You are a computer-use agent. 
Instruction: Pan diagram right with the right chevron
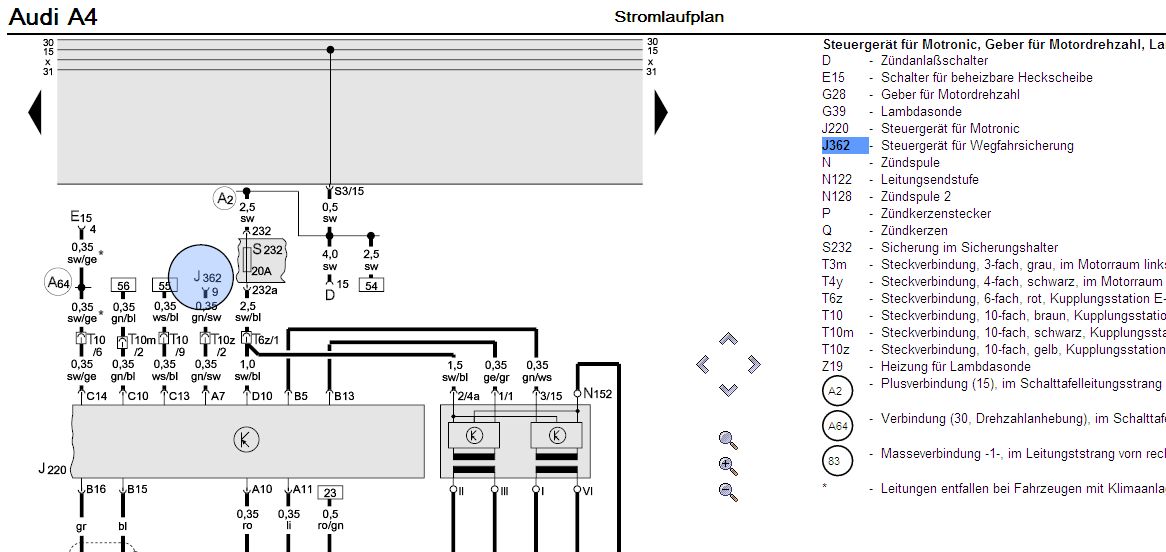[x=754, y=365]
